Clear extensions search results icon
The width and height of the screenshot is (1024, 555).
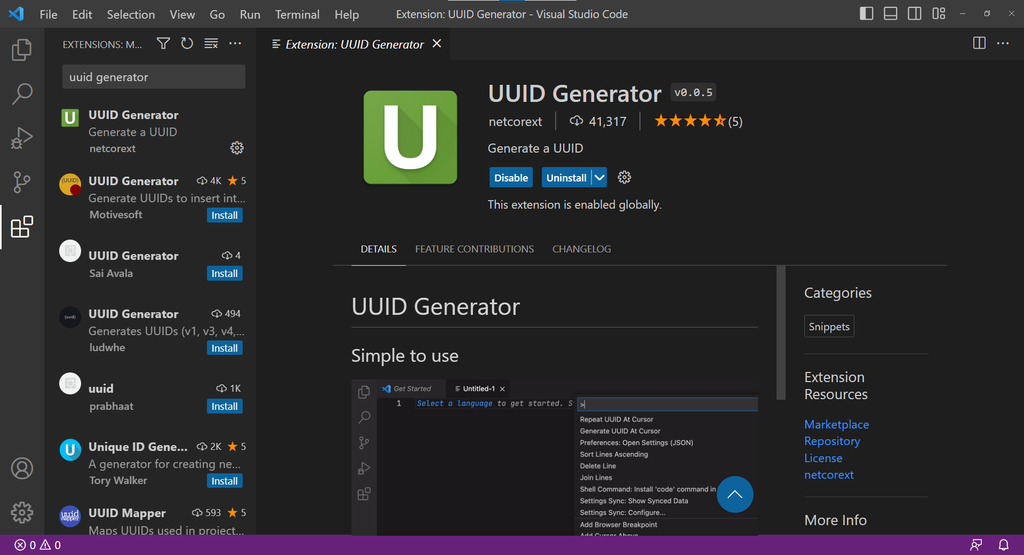click(211, 44)
